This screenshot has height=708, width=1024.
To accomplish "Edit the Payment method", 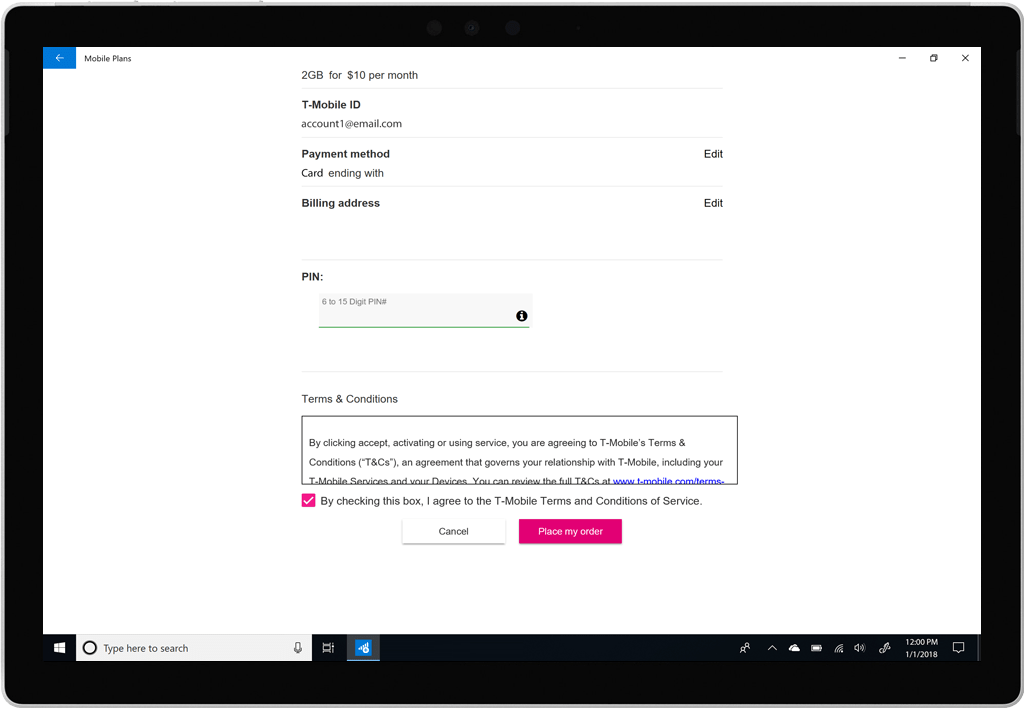I will pyautogui.click(x=713, y=154).
